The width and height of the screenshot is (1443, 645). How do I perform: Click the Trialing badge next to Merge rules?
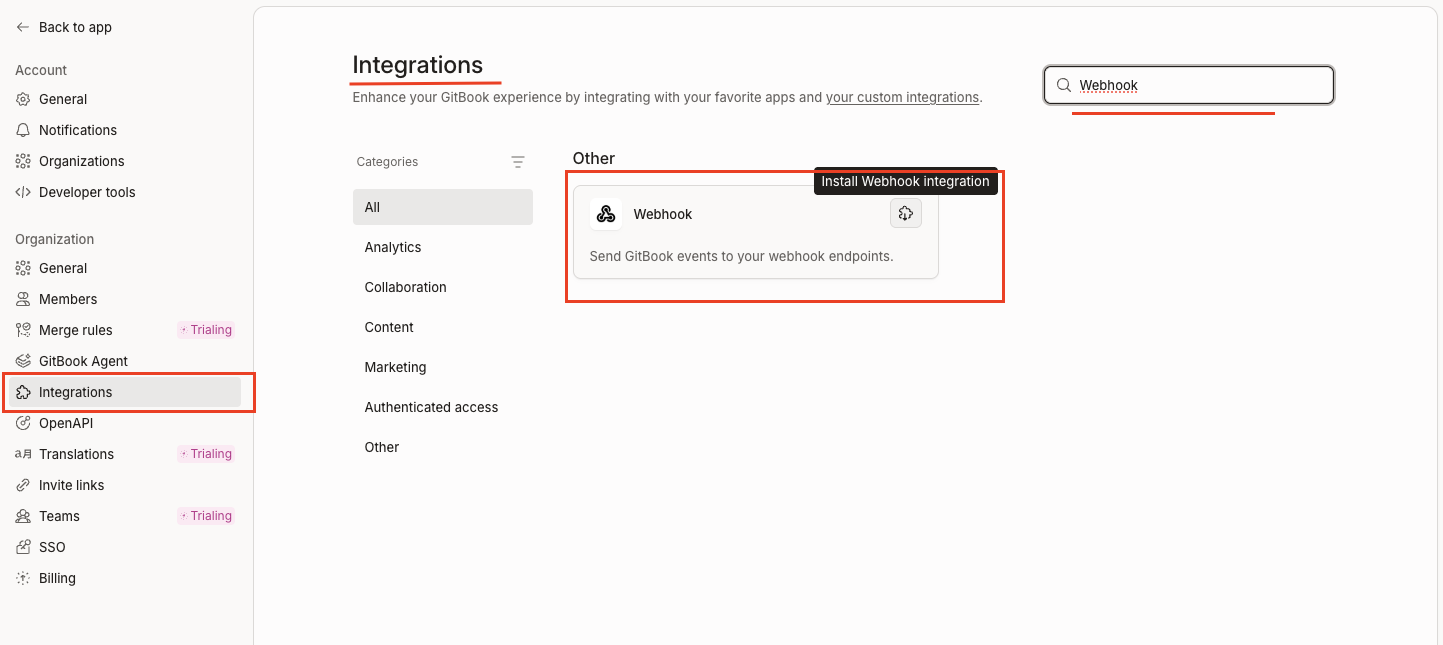tap(206, 330)
